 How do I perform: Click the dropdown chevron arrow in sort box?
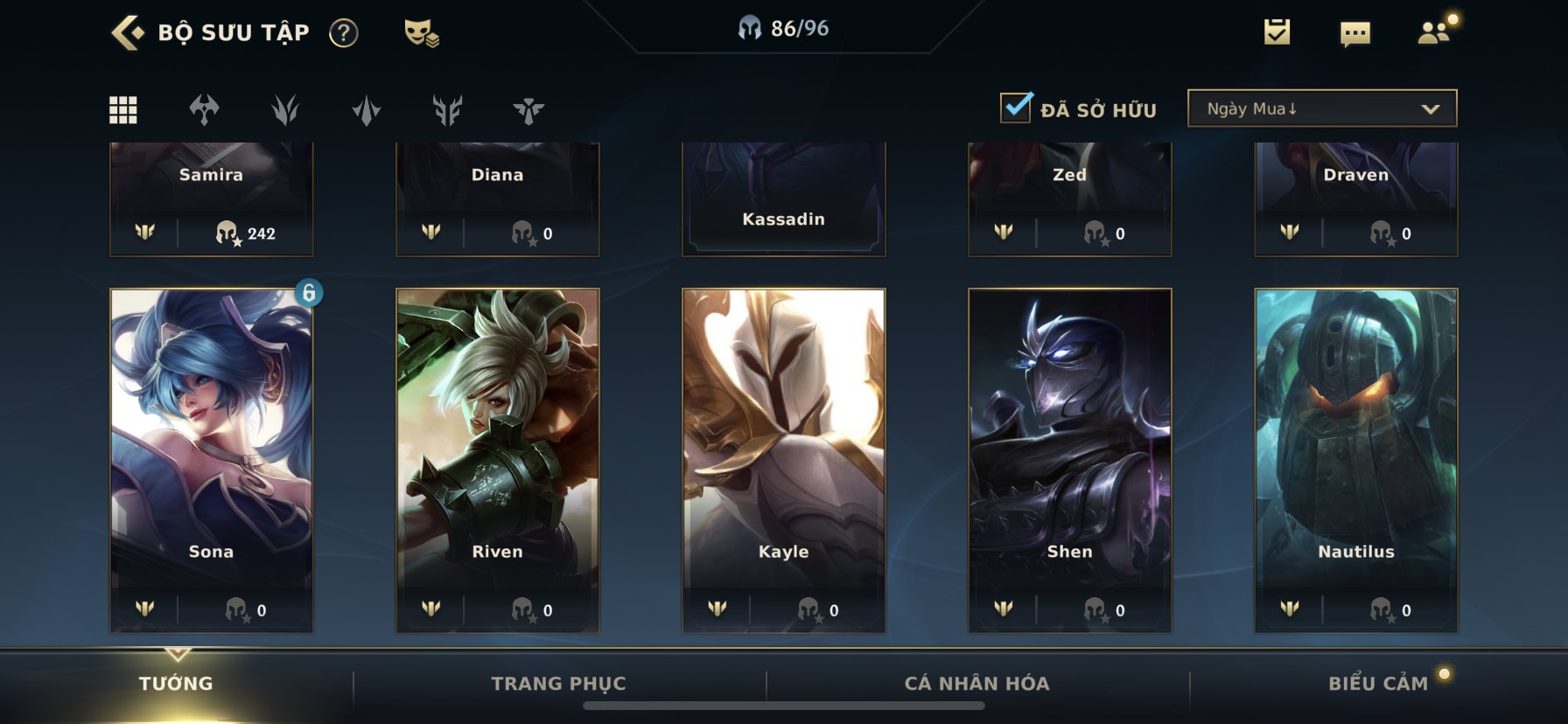click(1430, 109)
